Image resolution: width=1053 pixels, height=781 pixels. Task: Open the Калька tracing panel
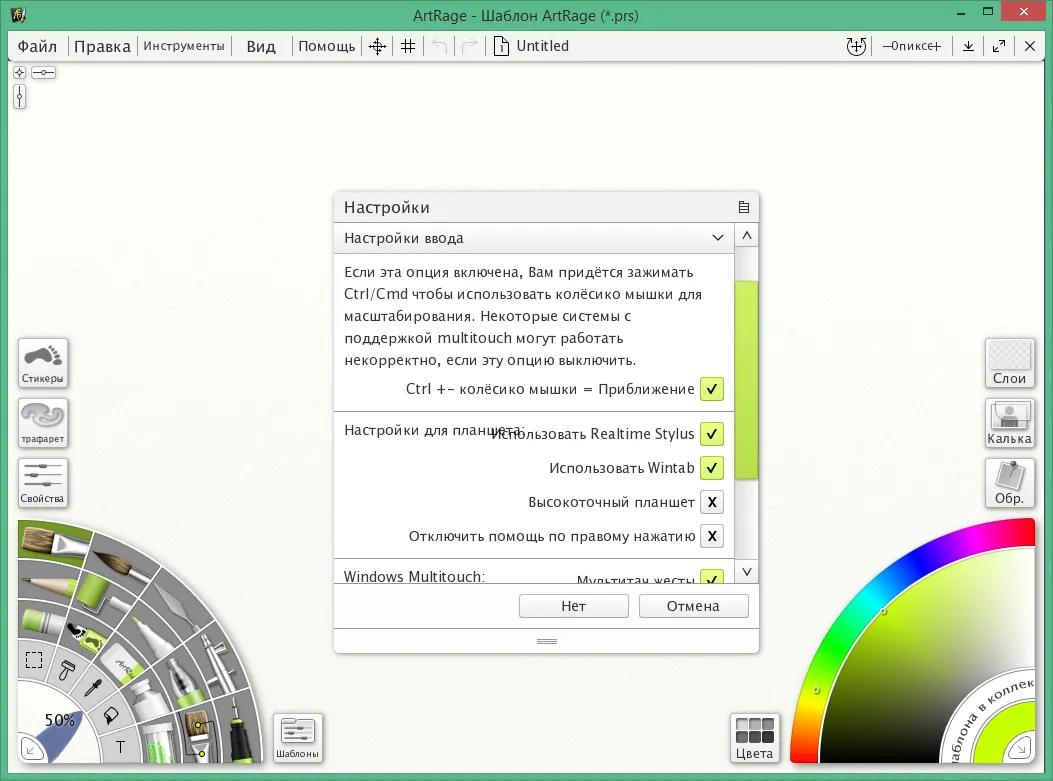click(1009, 423)
